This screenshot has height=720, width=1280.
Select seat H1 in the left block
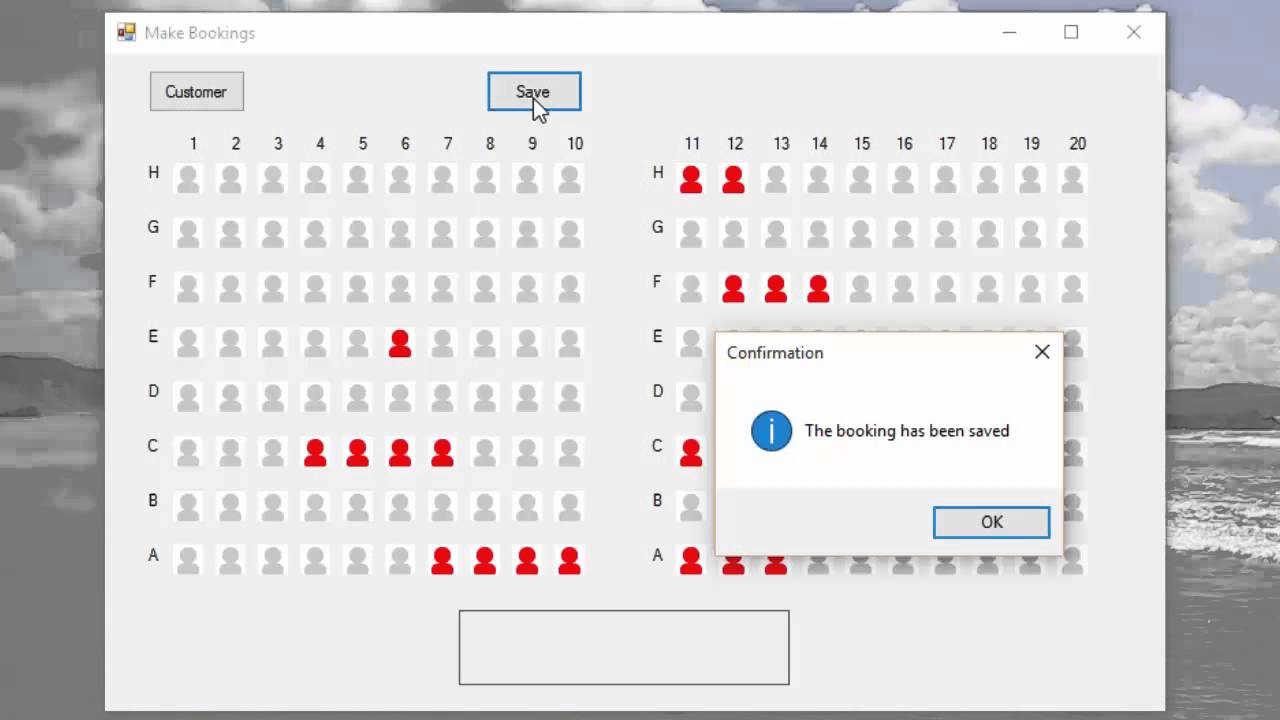point(189,179)
